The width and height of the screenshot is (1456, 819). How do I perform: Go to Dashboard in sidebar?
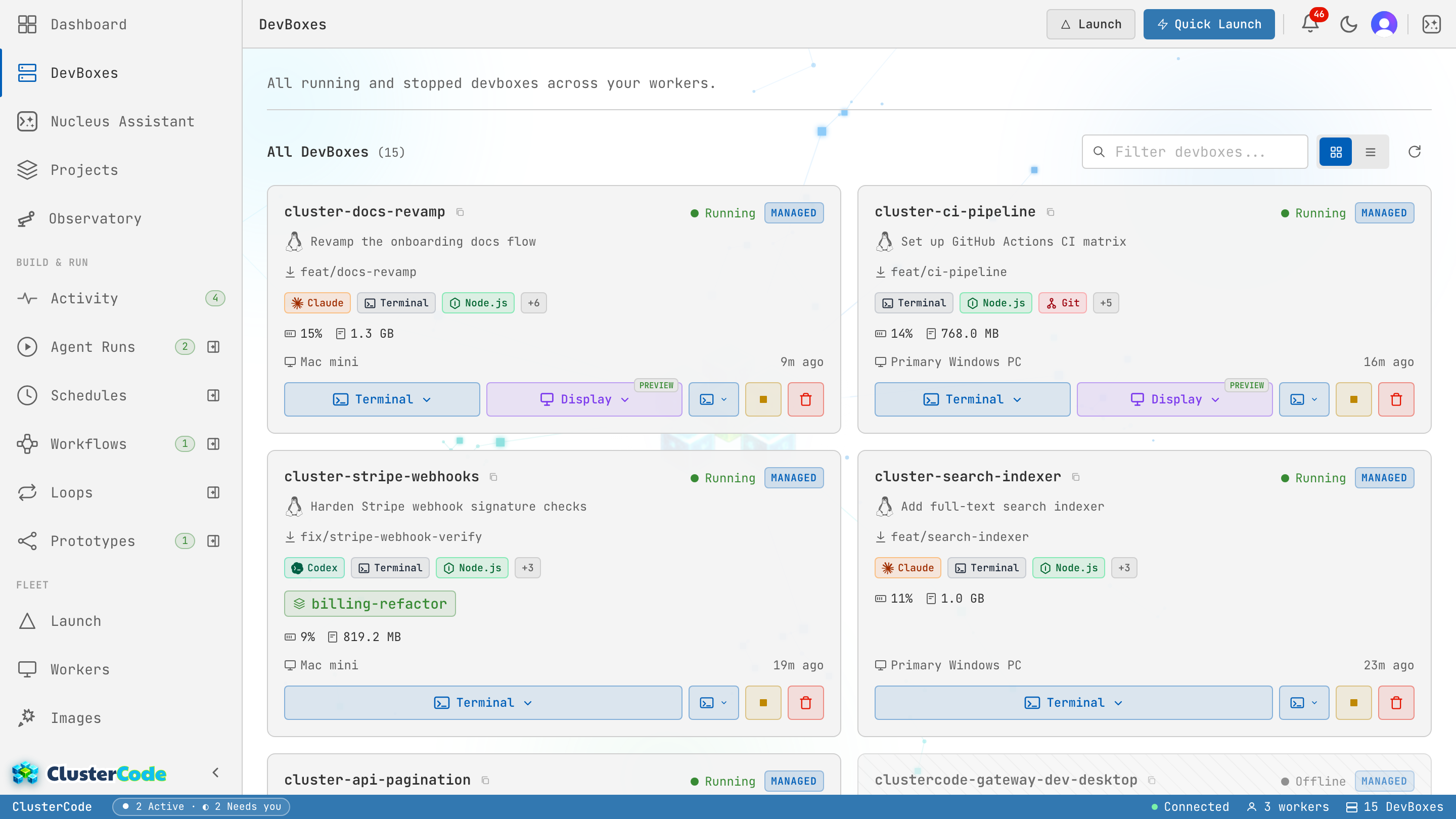click(x=120, y=24)
